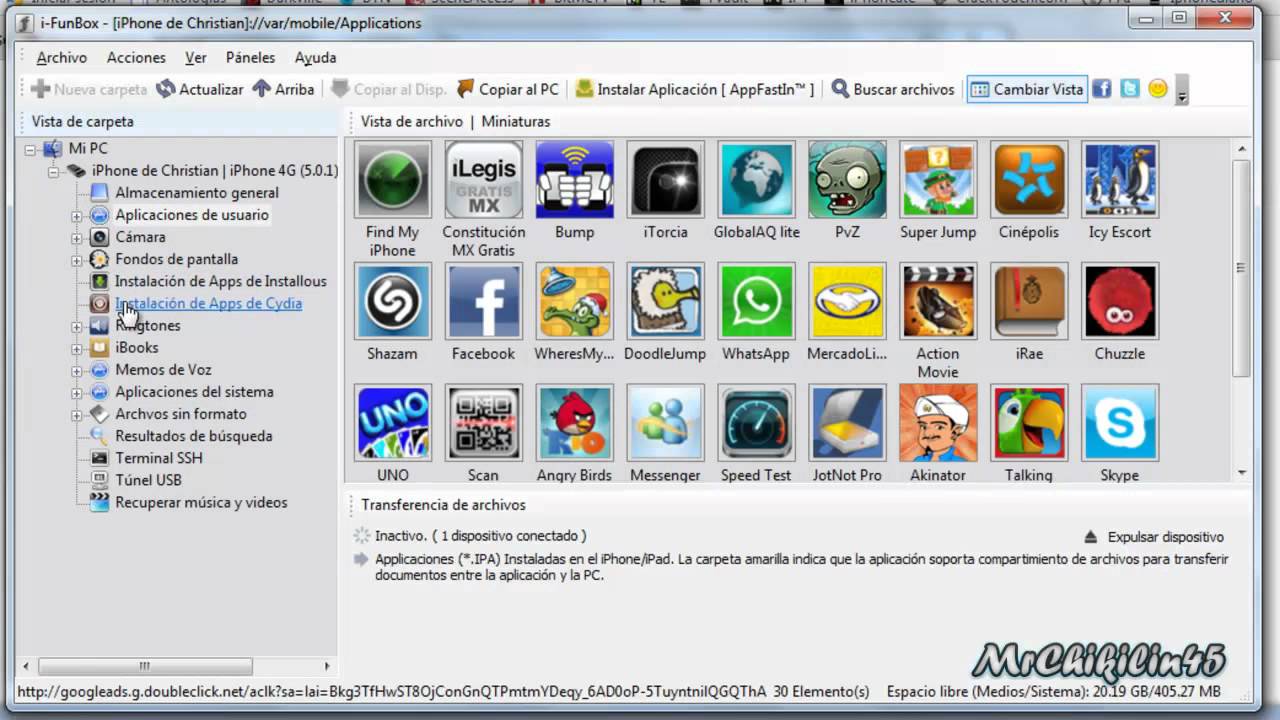Select the Scan QR app icon
Screen dimensions: 1280x720
point(483,423)
